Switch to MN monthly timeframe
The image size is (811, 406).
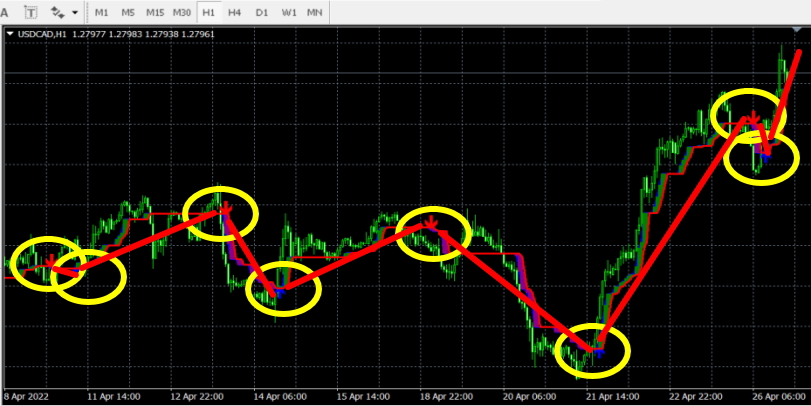(x=314, y=12)
